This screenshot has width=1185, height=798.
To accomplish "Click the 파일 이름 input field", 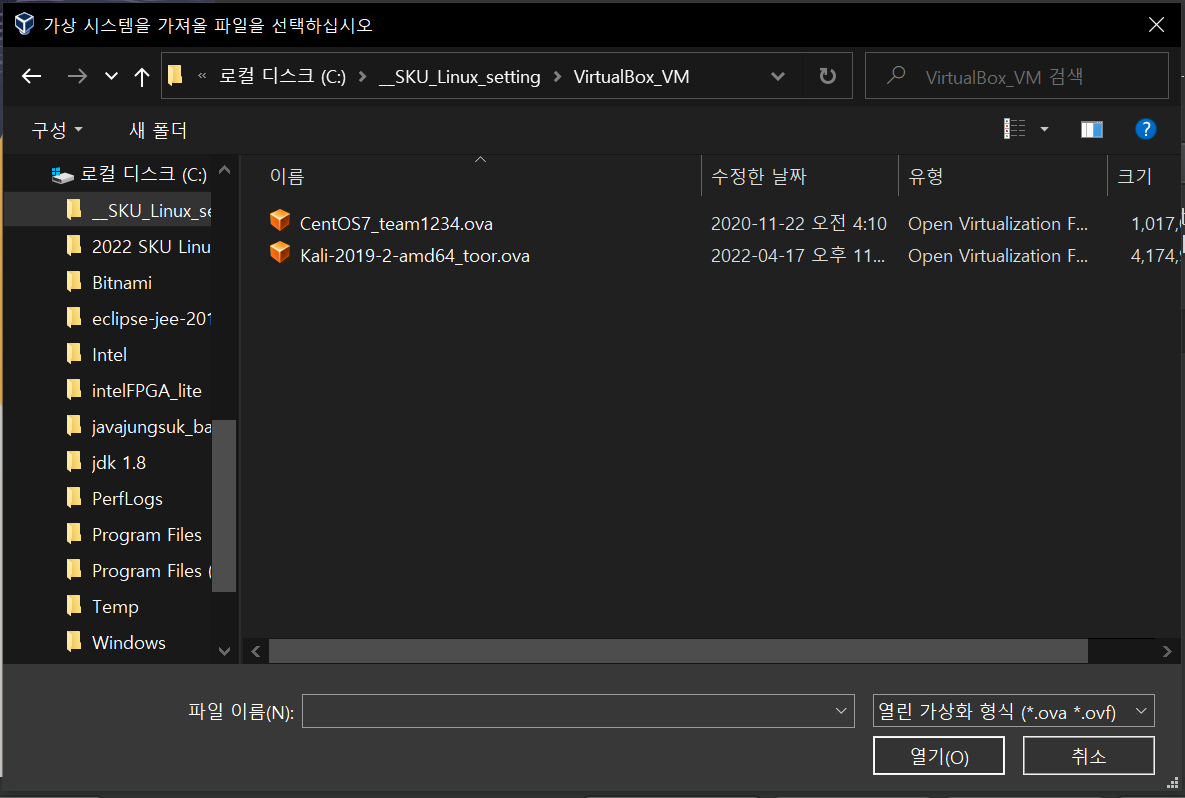I will (578, 711).
